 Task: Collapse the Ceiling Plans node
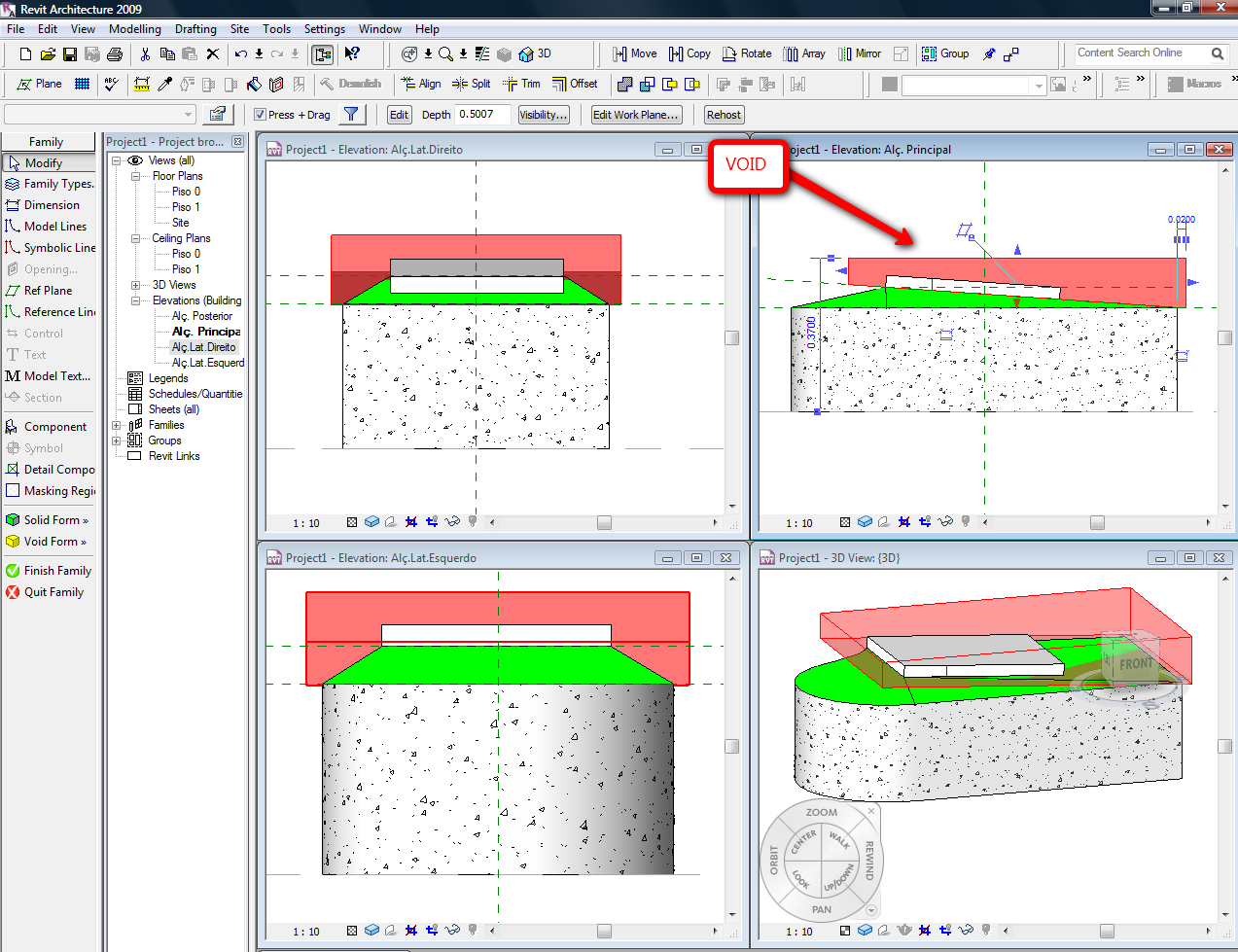[x=135, y=238]
